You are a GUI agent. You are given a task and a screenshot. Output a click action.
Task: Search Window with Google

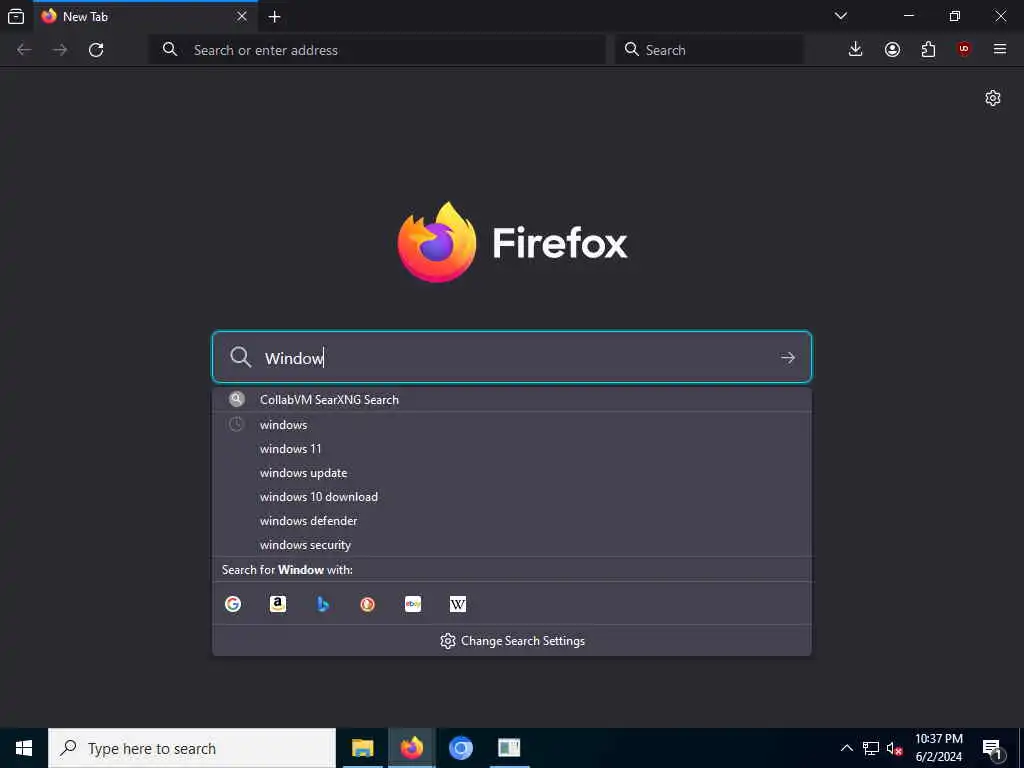(x=233, y=604)
